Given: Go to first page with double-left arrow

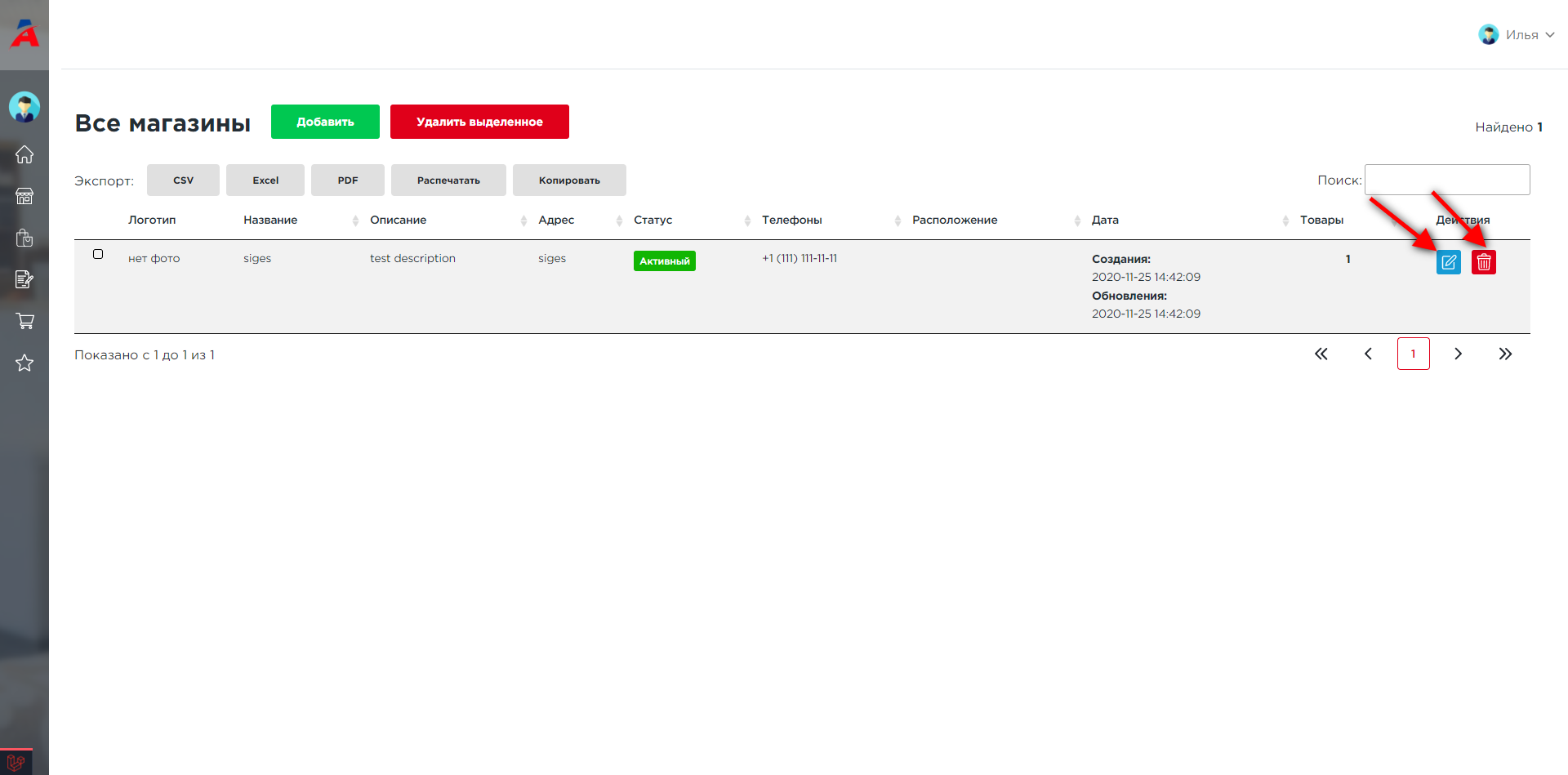Looking at the screenshot, I should point(1321,354).
